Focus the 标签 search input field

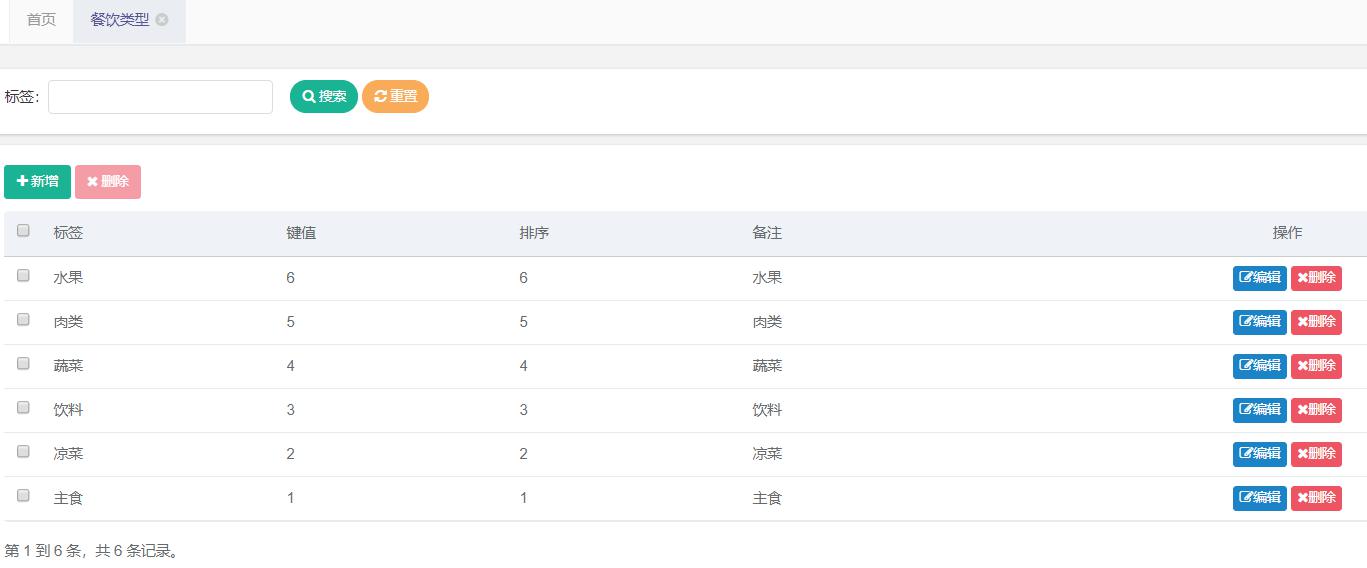pos(160,97)
